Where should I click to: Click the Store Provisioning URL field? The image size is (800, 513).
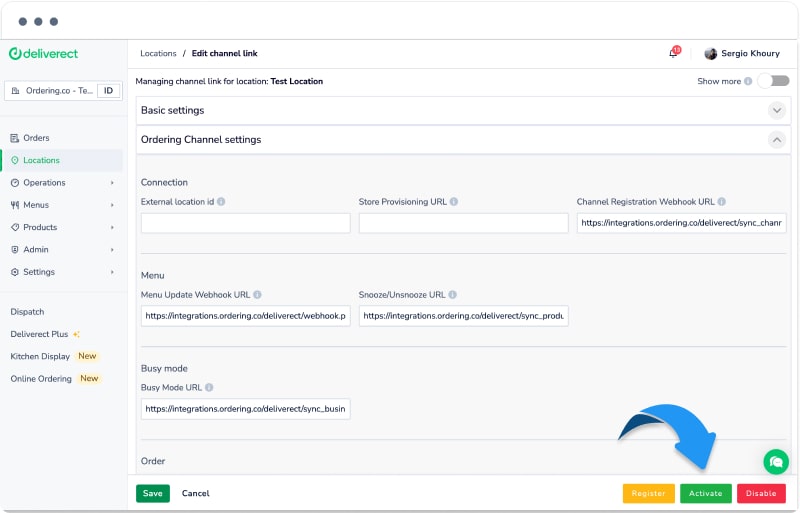point(463,223)
